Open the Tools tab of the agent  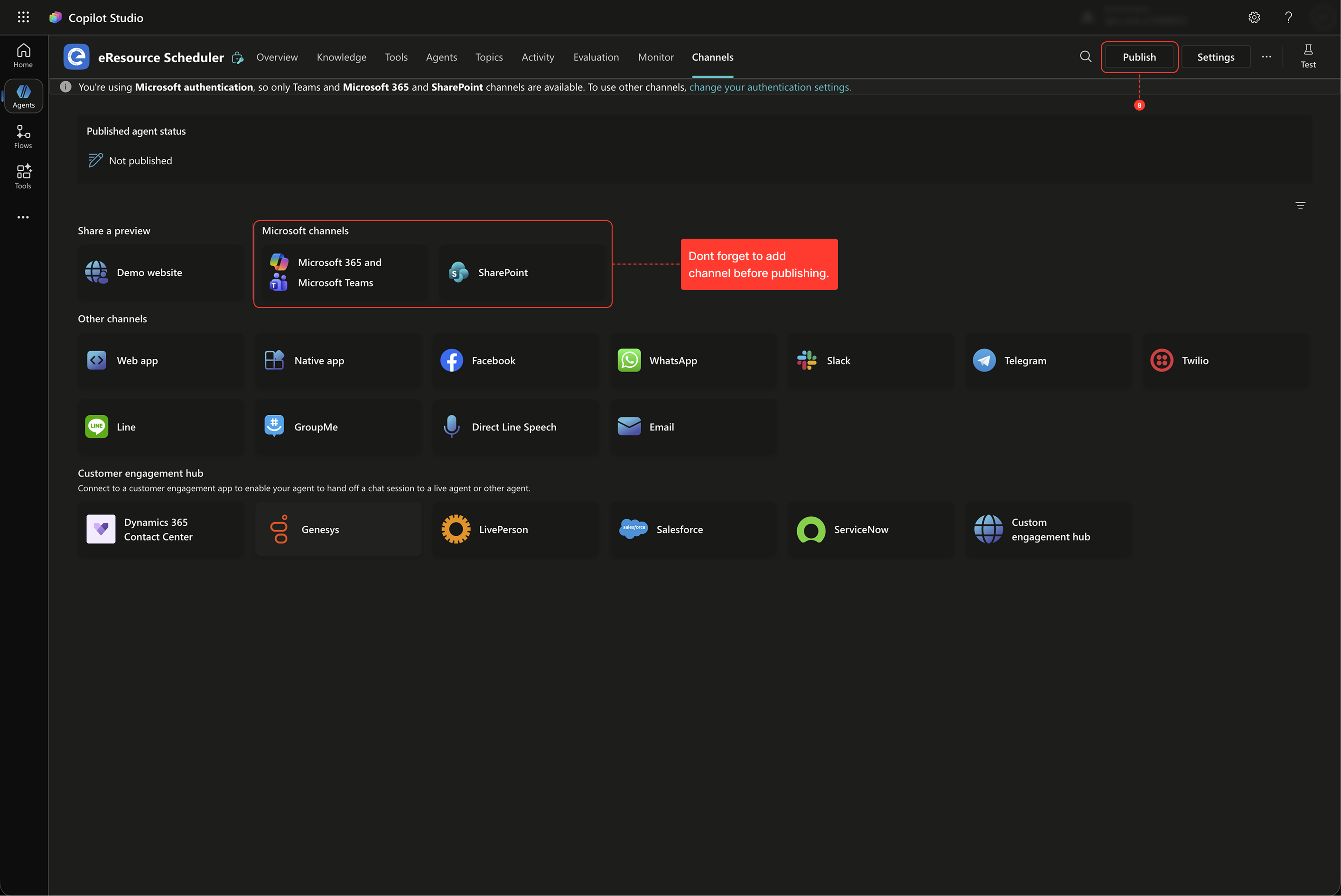(x=397, y=57)
